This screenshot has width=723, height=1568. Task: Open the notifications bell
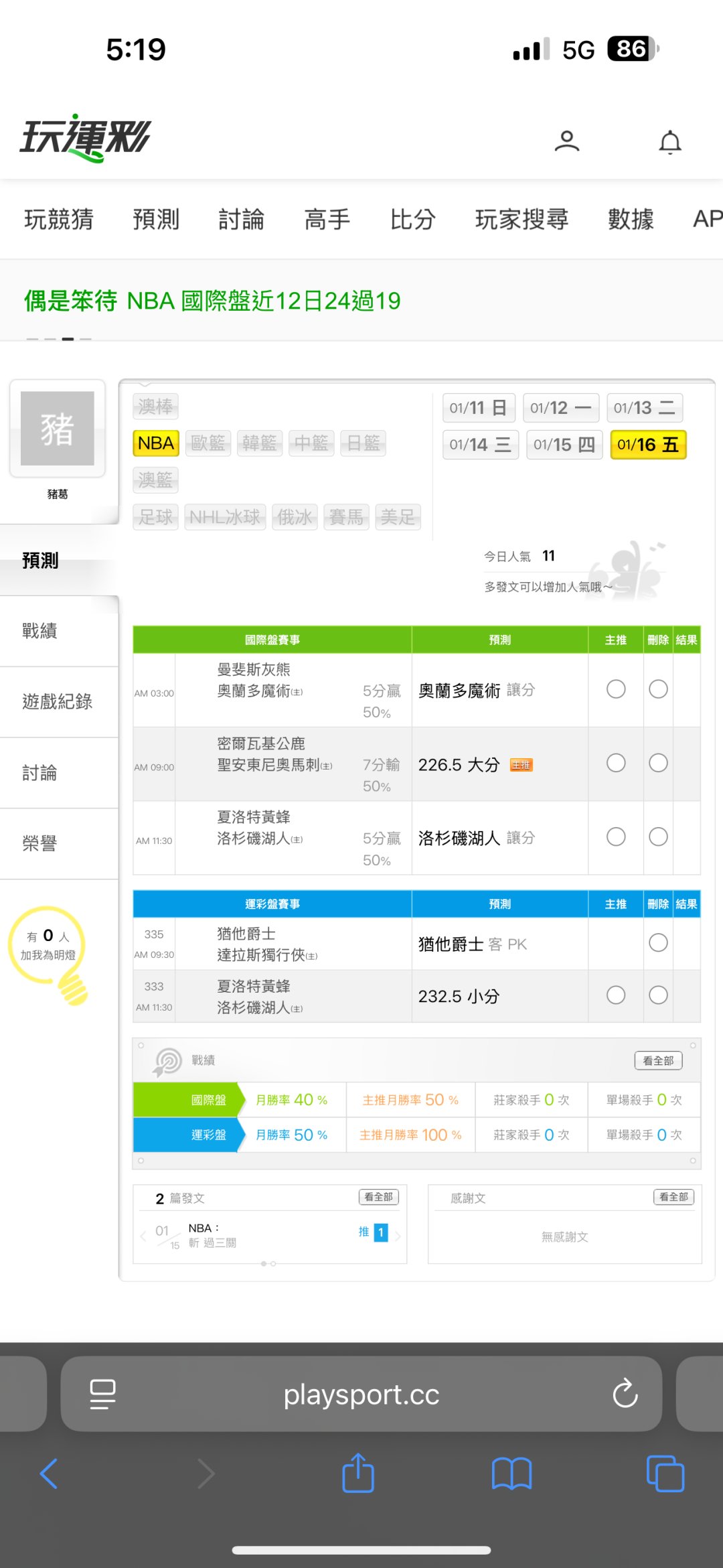tap(670, 142)
